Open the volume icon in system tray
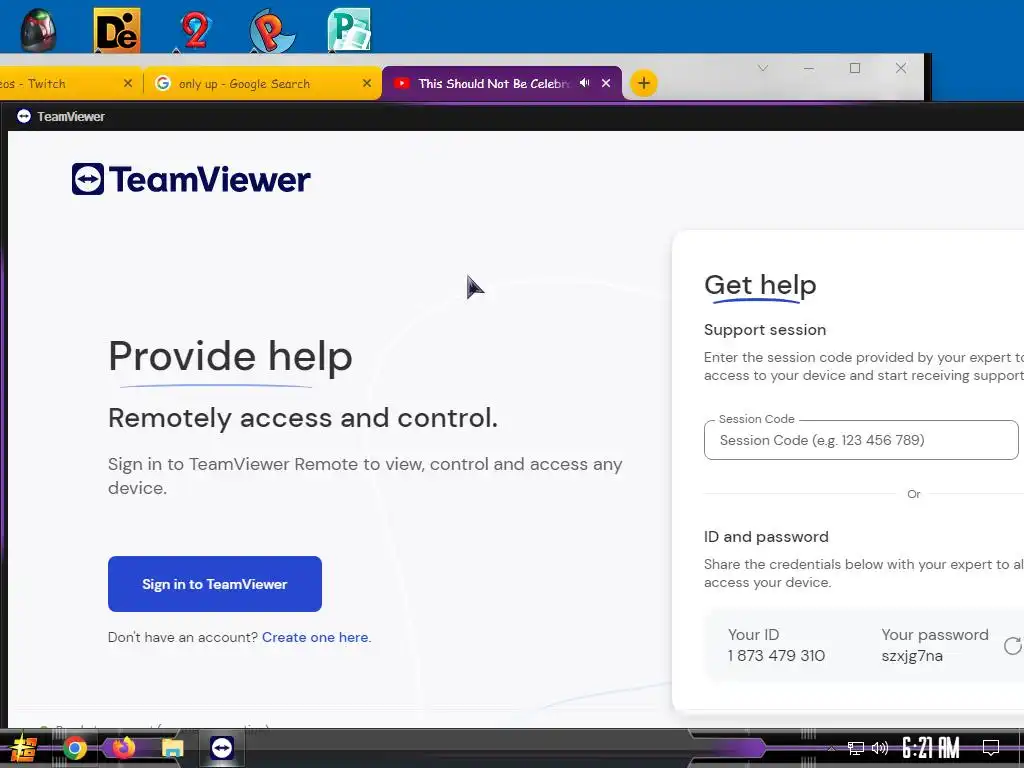1024x768 pixels. [880, 748]
